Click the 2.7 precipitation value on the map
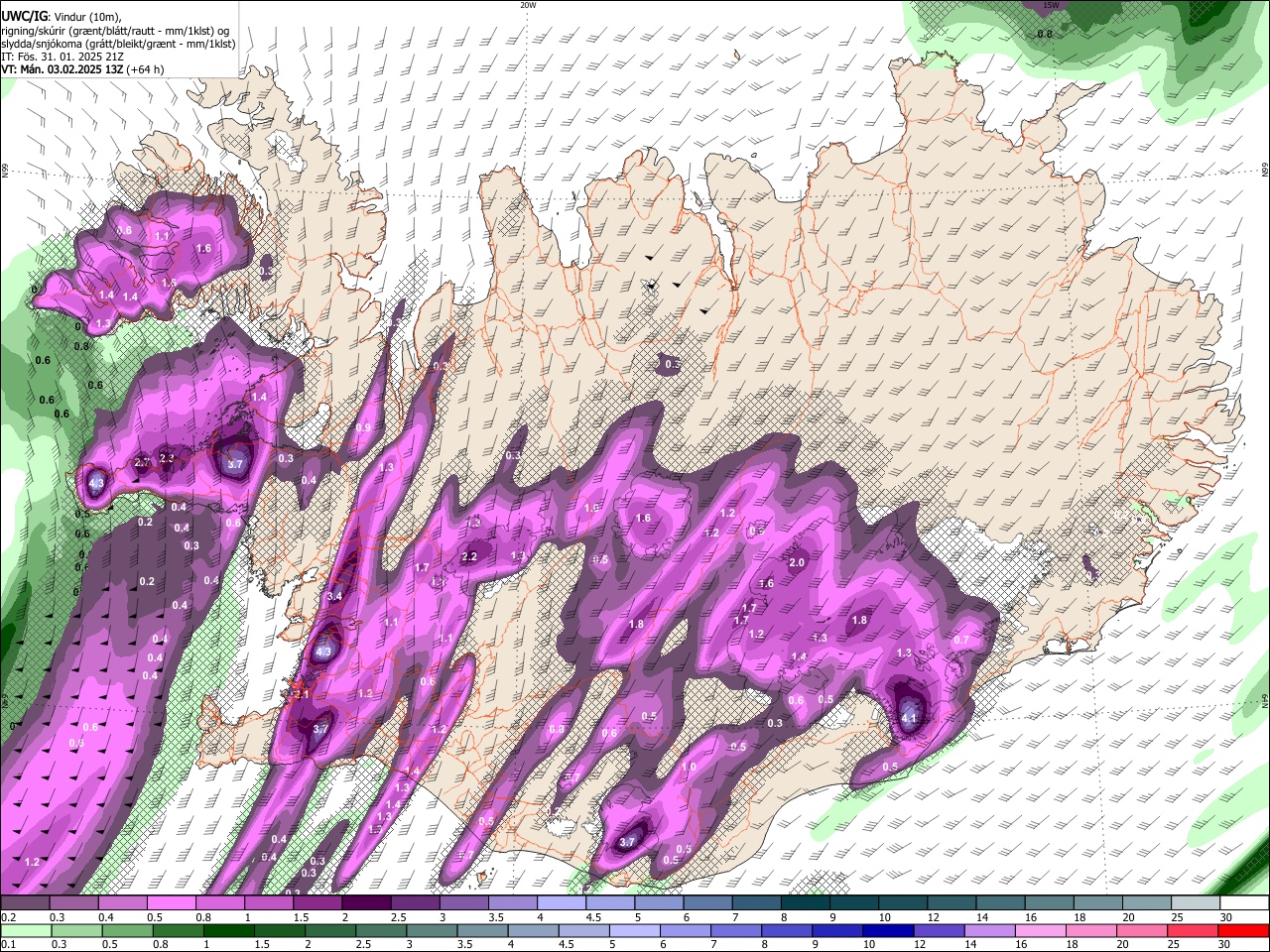 [141, 462]
